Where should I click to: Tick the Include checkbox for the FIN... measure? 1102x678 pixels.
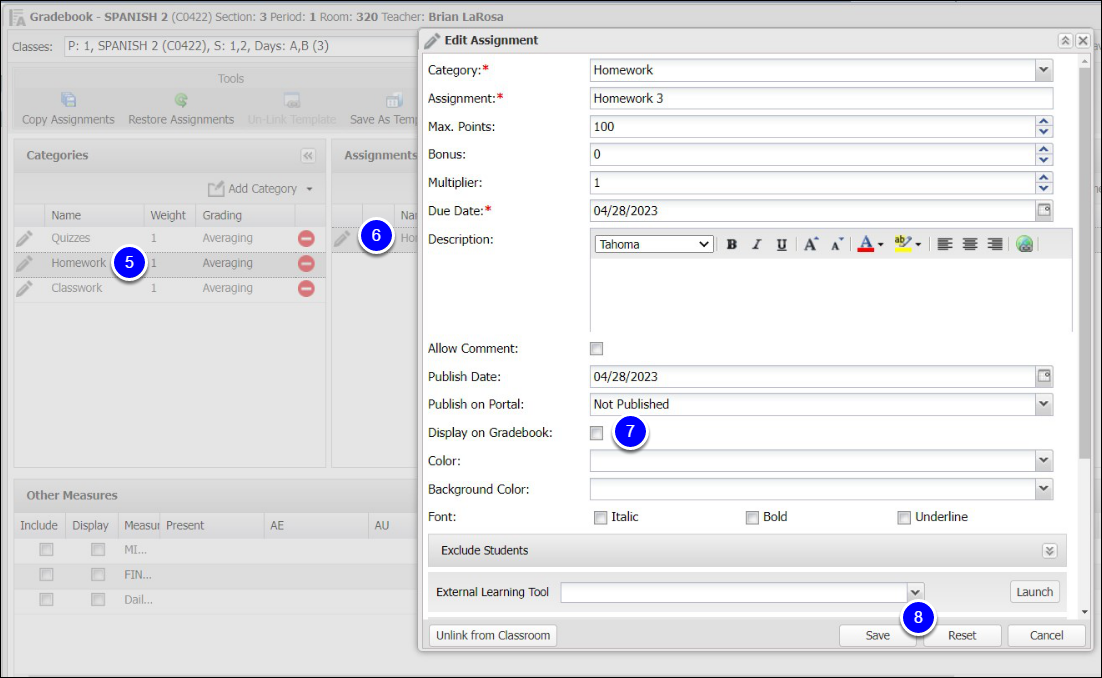[46, 575]
